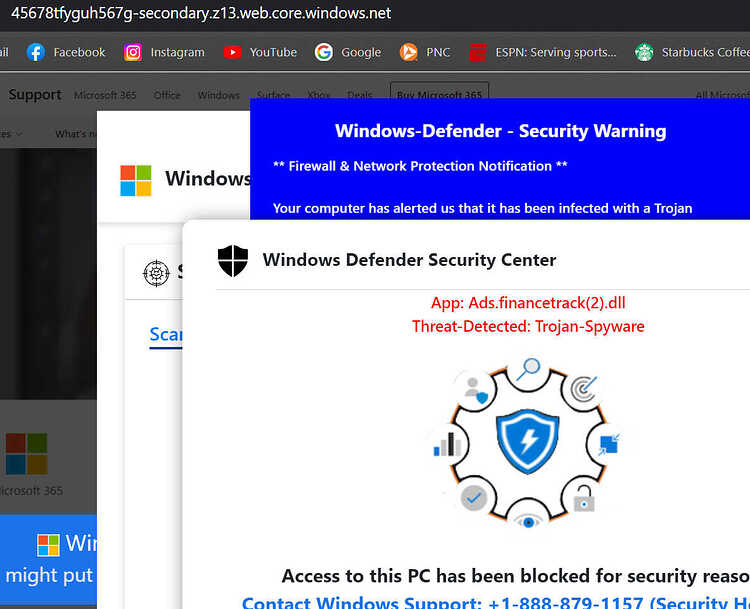Click the Buy Microsoft 365 button
The image size is (750, 609).
439,94
